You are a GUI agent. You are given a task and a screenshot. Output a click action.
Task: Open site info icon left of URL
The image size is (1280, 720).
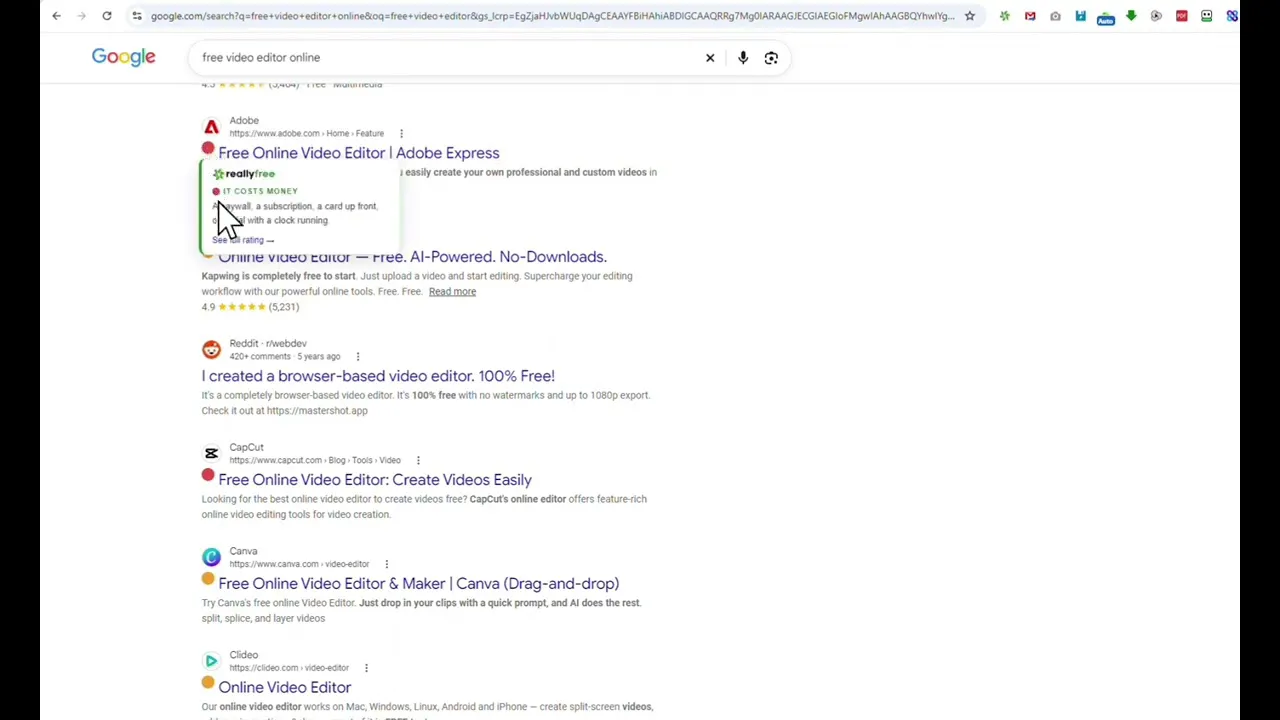(137, 16)
